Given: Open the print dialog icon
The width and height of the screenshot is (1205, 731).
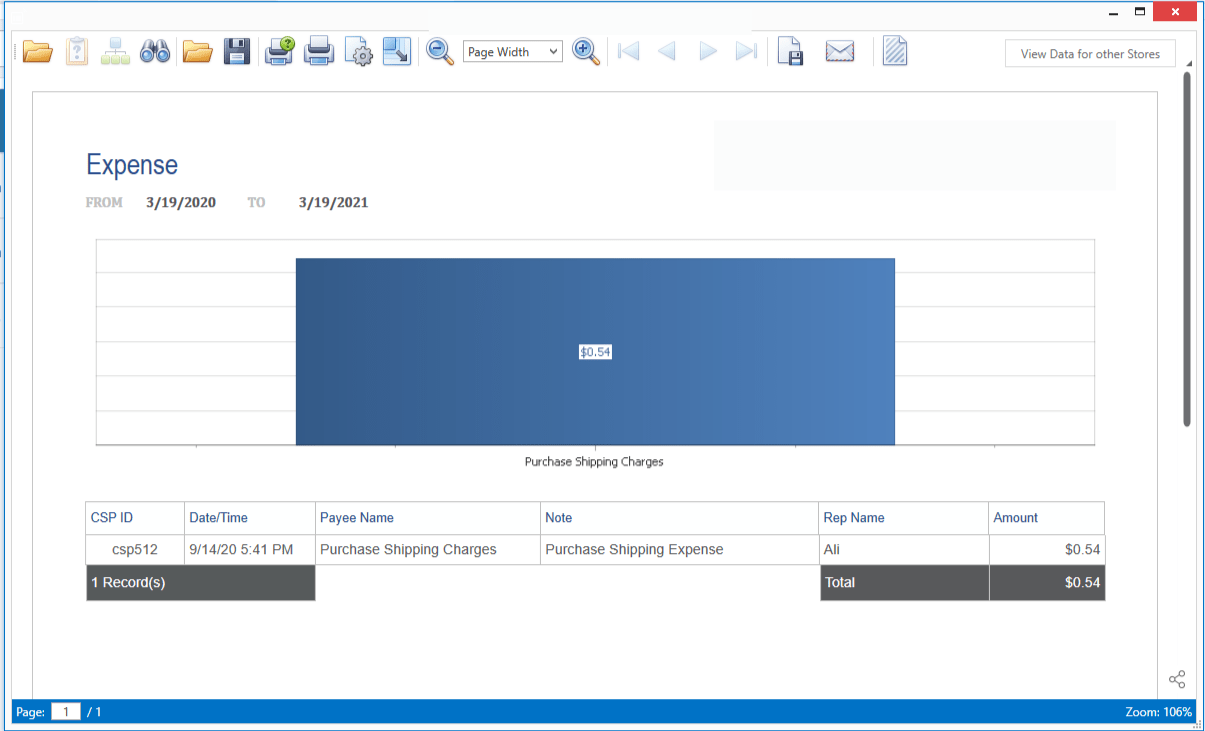Looking at the screenshot, I should pos(318,51).
